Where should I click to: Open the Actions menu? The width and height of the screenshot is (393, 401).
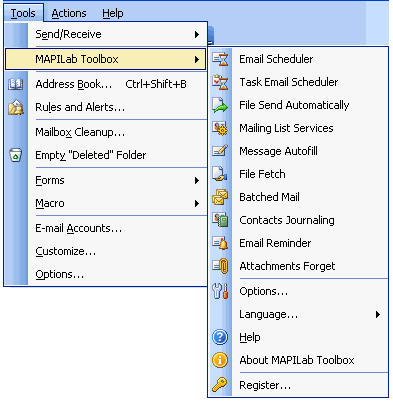point(69,13)
